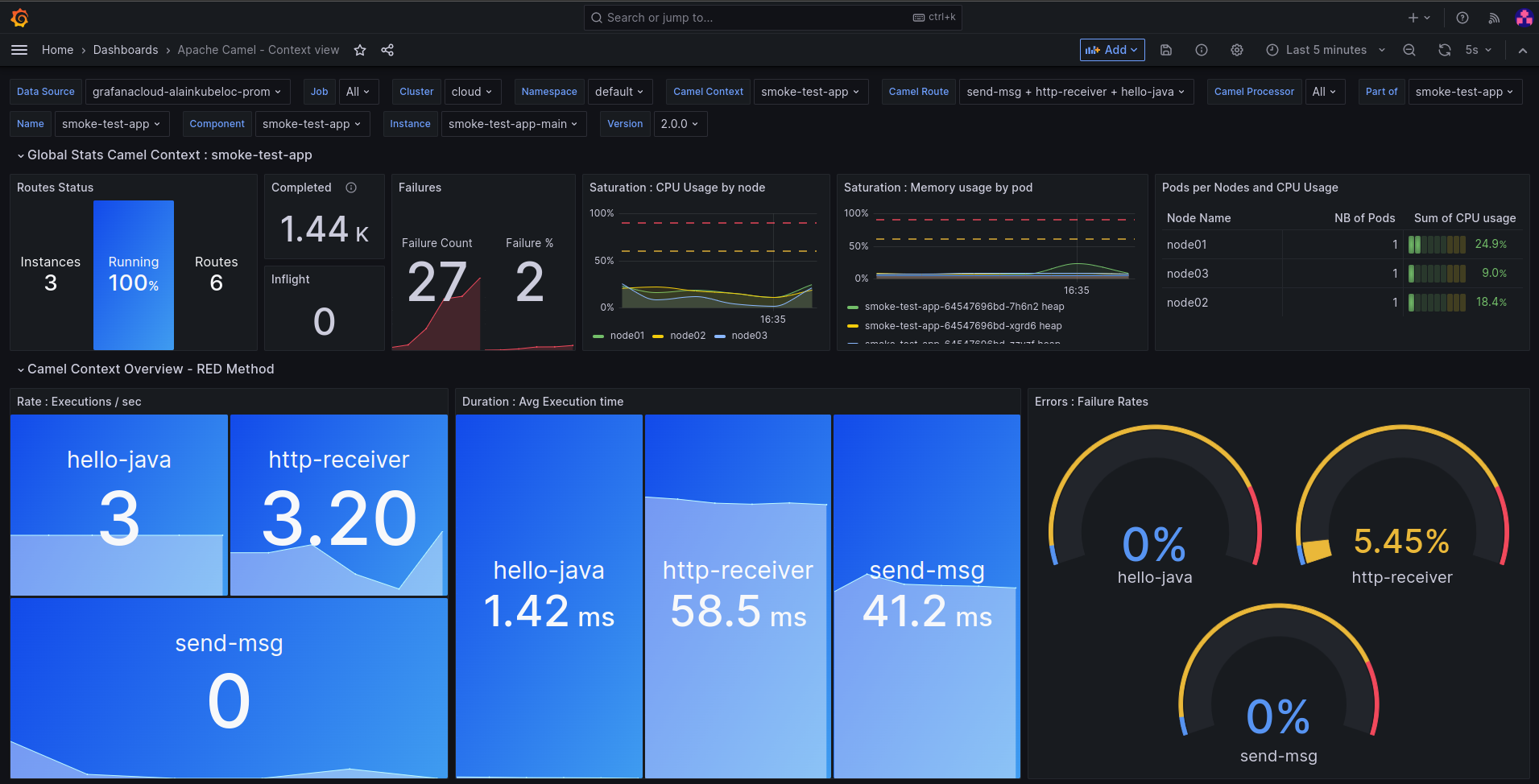Screen dimensions: 1539x784
Task: Open the Instance variable dropdown
Action: 513,124
